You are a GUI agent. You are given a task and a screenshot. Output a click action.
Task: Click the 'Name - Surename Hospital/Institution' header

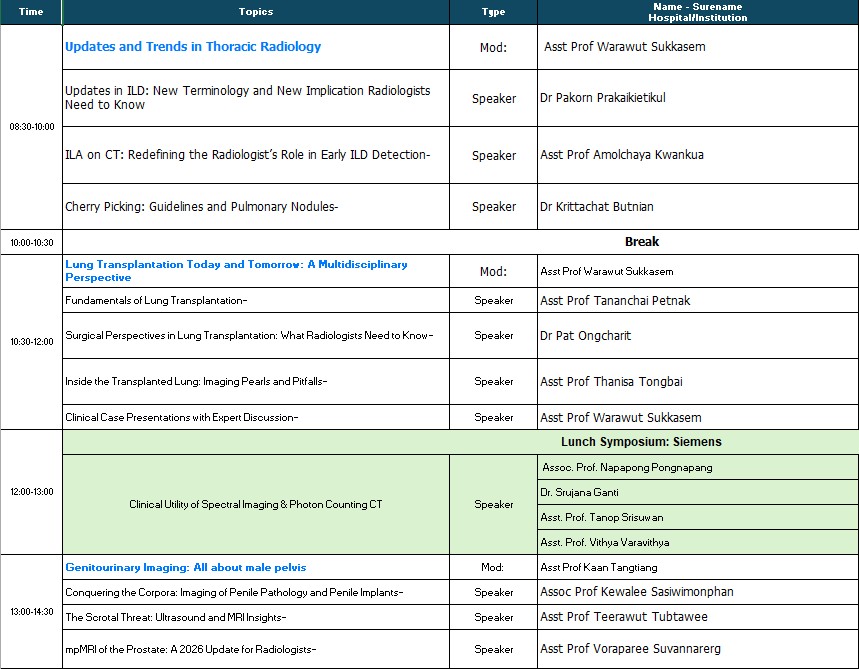click(698, 12)
